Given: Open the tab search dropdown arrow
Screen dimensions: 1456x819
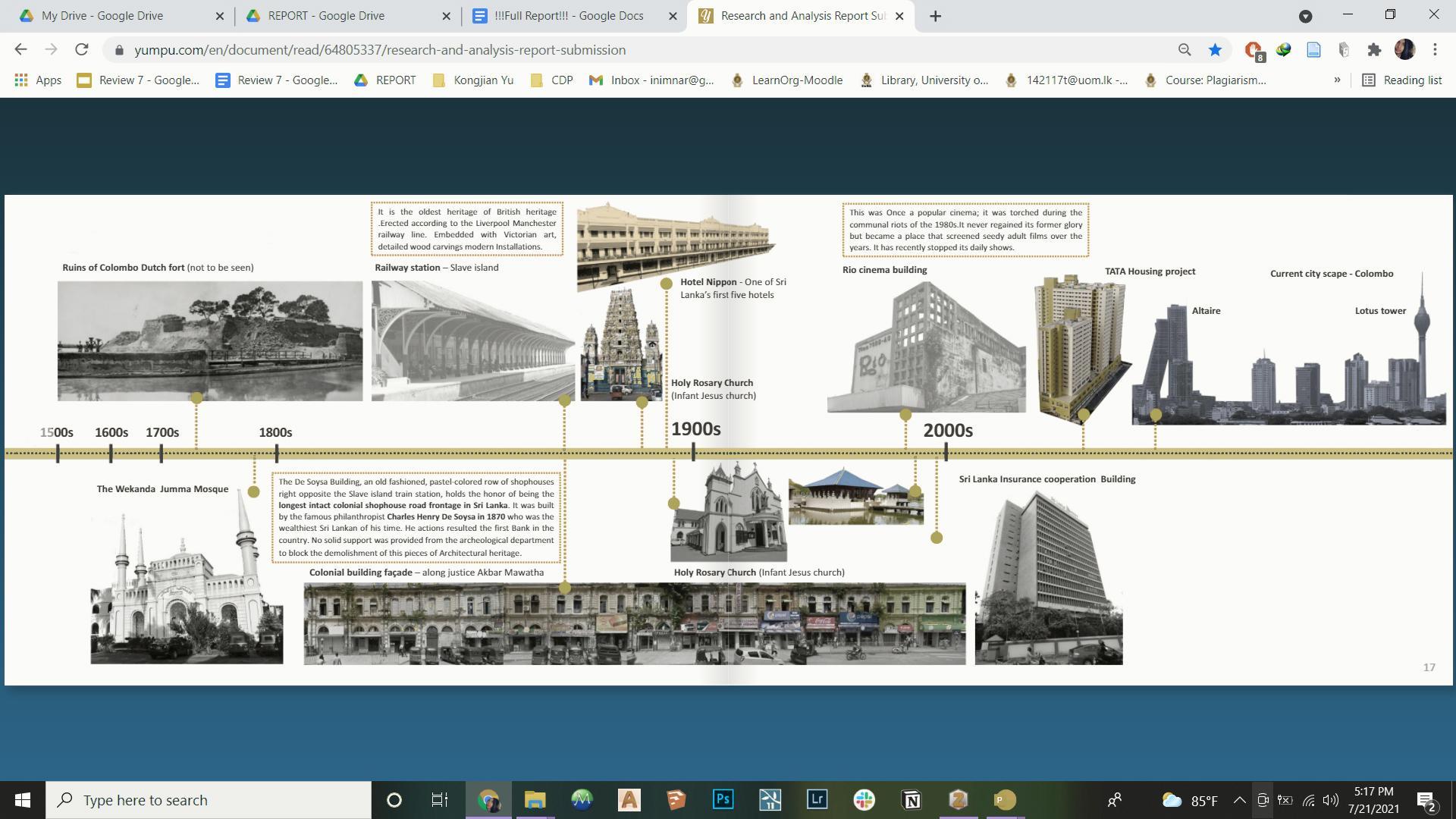Looking at the screenshot, I should click(x=1305, y=16).
